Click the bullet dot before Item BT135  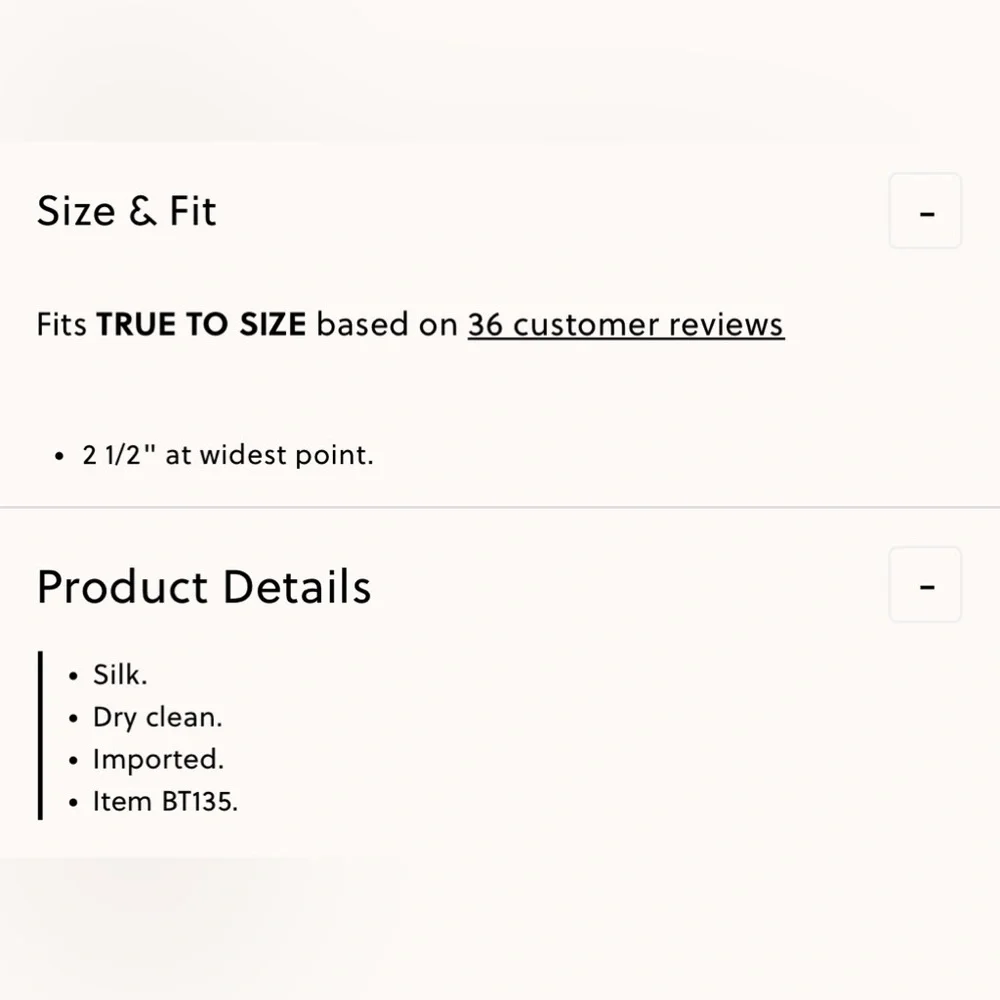(x=73, y=803)
